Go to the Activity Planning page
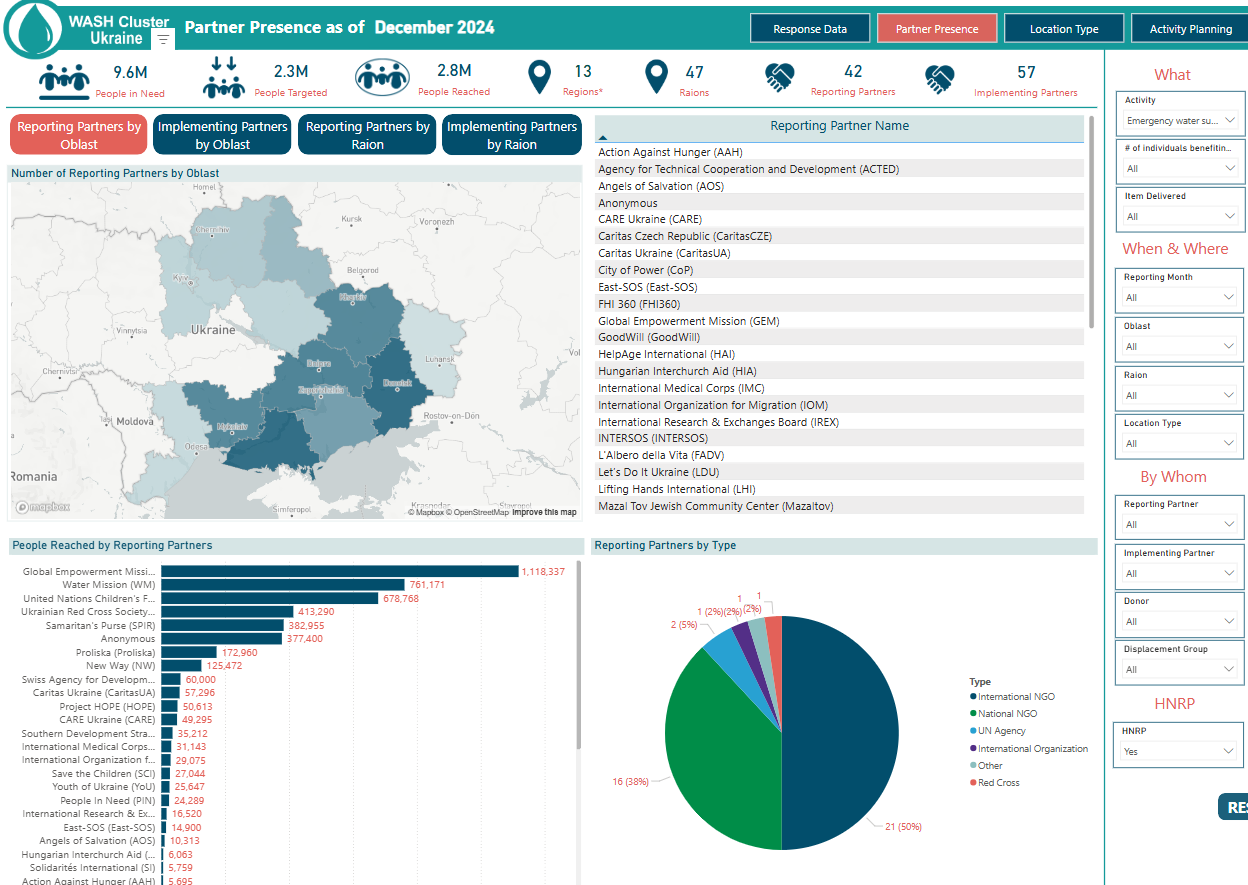The image size is (1248, 885). pos(1190,29)
